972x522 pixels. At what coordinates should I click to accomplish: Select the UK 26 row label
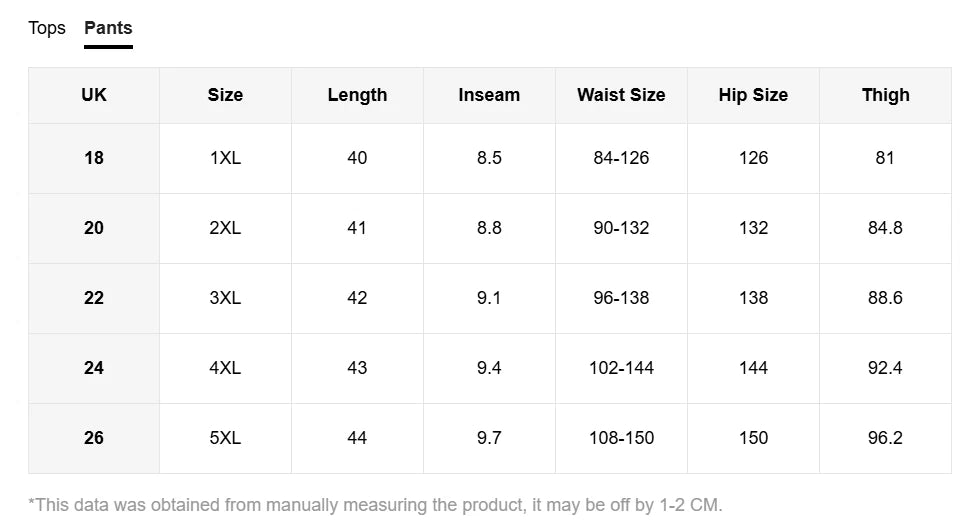pyautogui.click(x=94, y=438)
